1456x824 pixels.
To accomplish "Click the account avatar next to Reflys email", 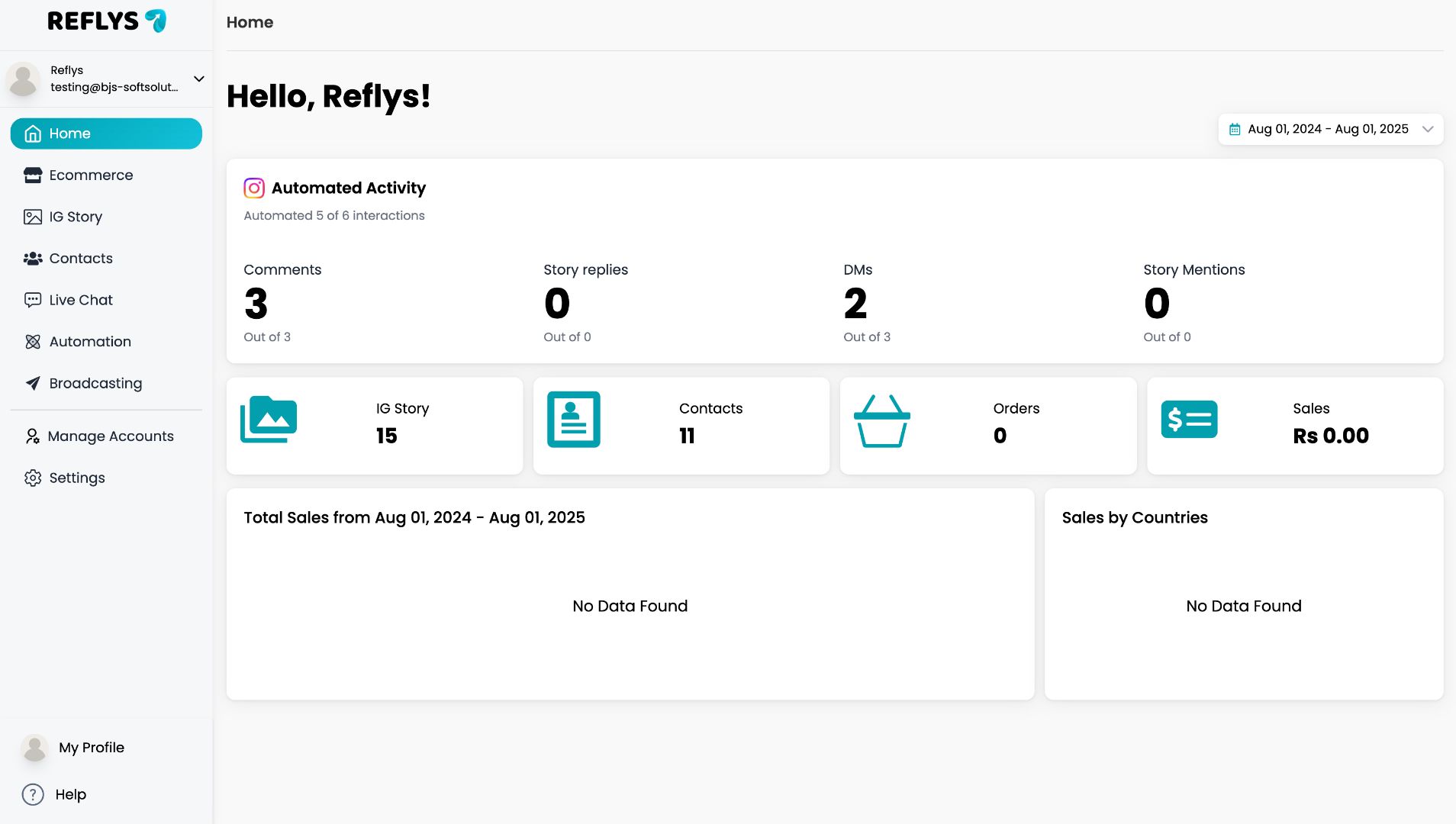I will click(x=24, y=79).
